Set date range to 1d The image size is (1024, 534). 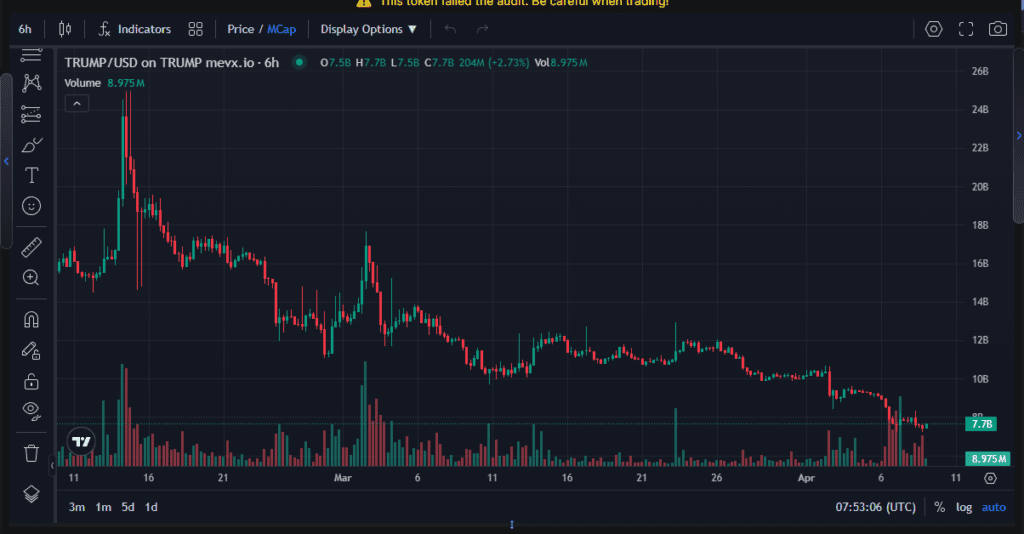(151, 507)
